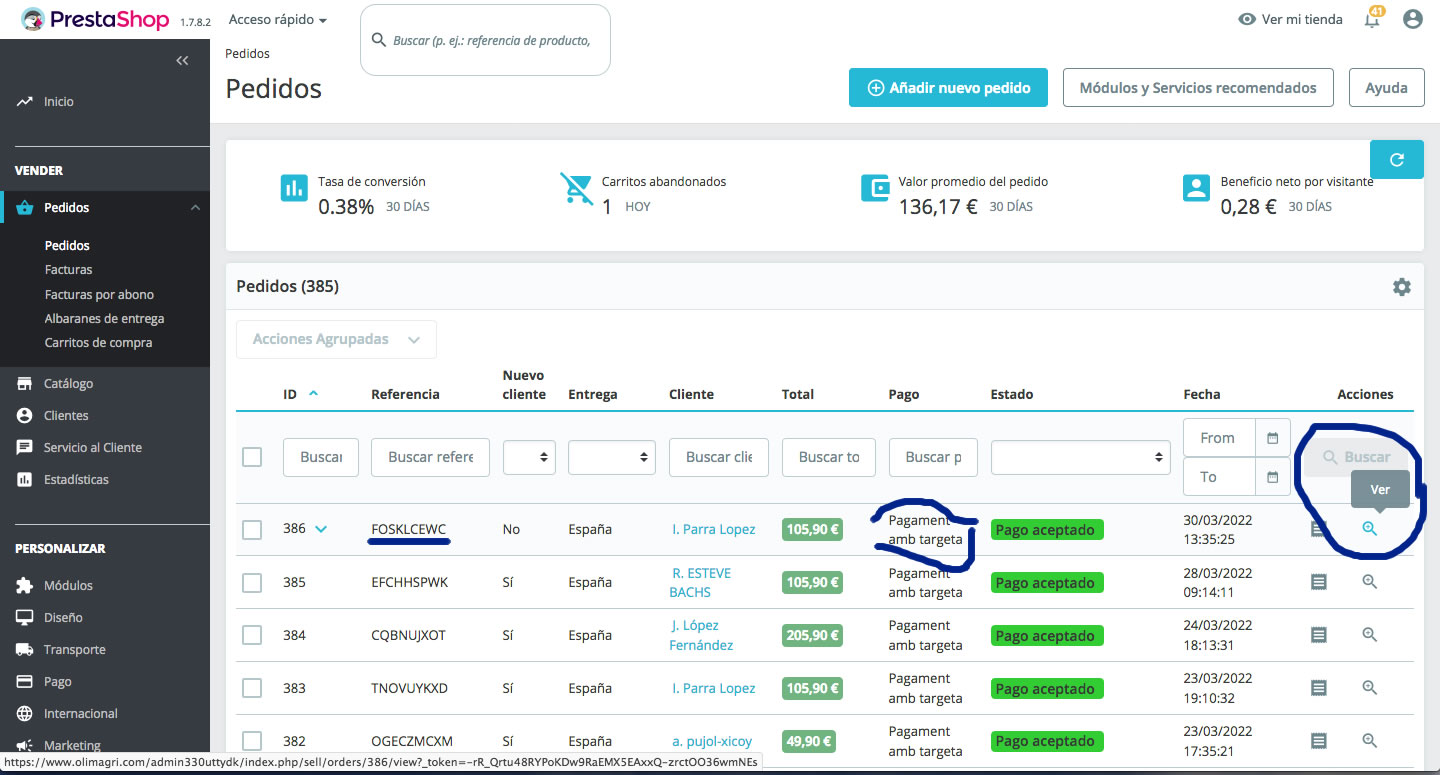Check the checkbox for order 386
The image size is (1440, 775).
[251, 530]
